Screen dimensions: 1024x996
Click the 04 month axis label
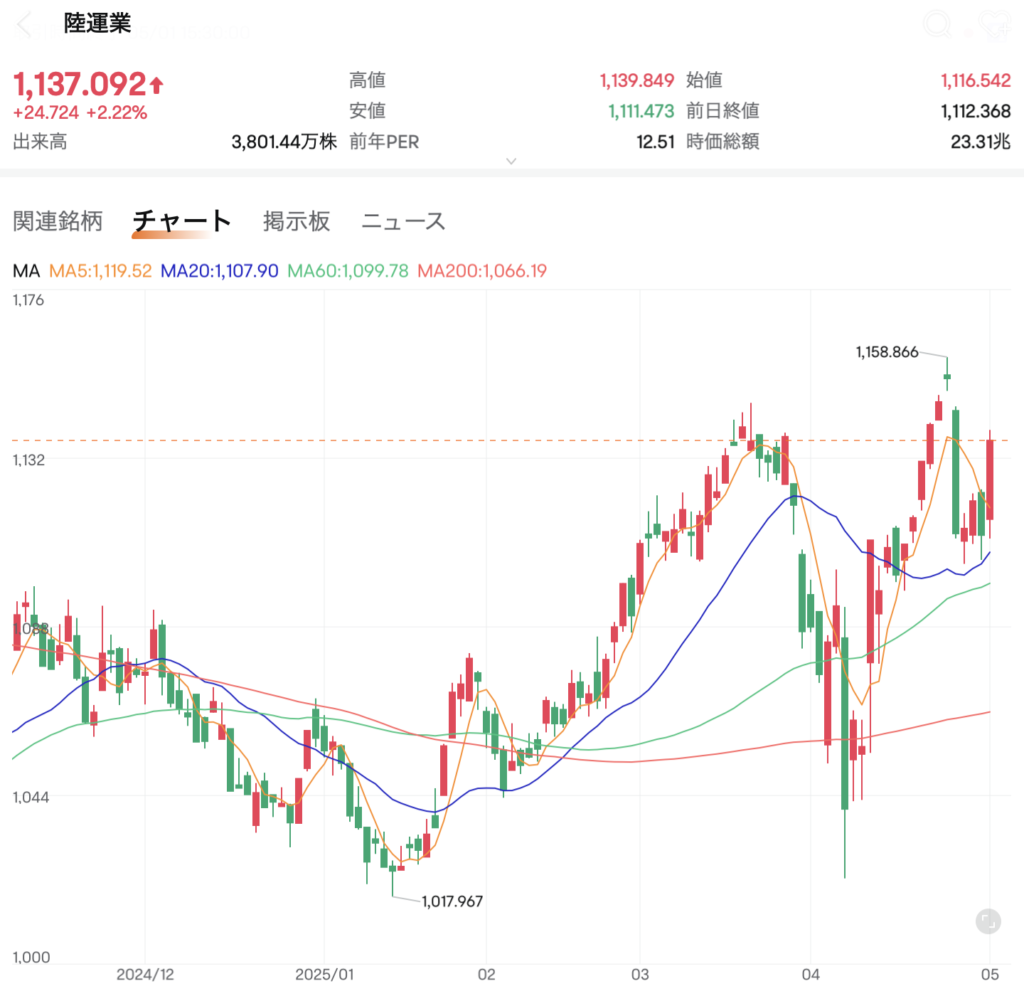click(810, 974)
